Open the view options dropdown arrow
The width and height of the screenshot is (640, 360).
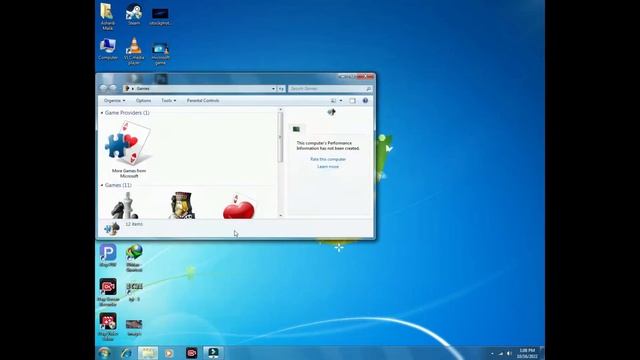click(341, 100)
